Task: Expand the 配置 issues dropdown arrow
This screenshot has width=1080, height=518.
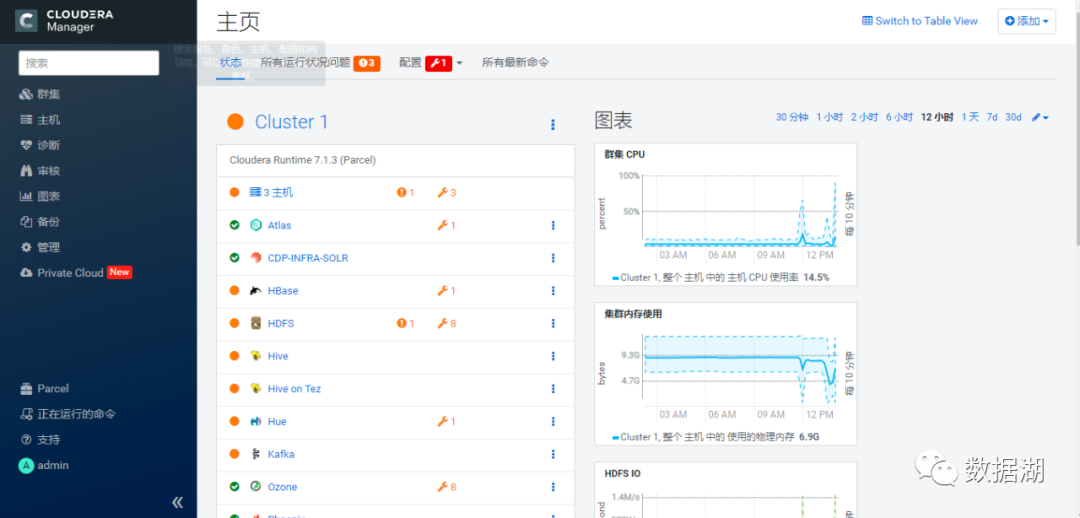Action: click(459, 63)
